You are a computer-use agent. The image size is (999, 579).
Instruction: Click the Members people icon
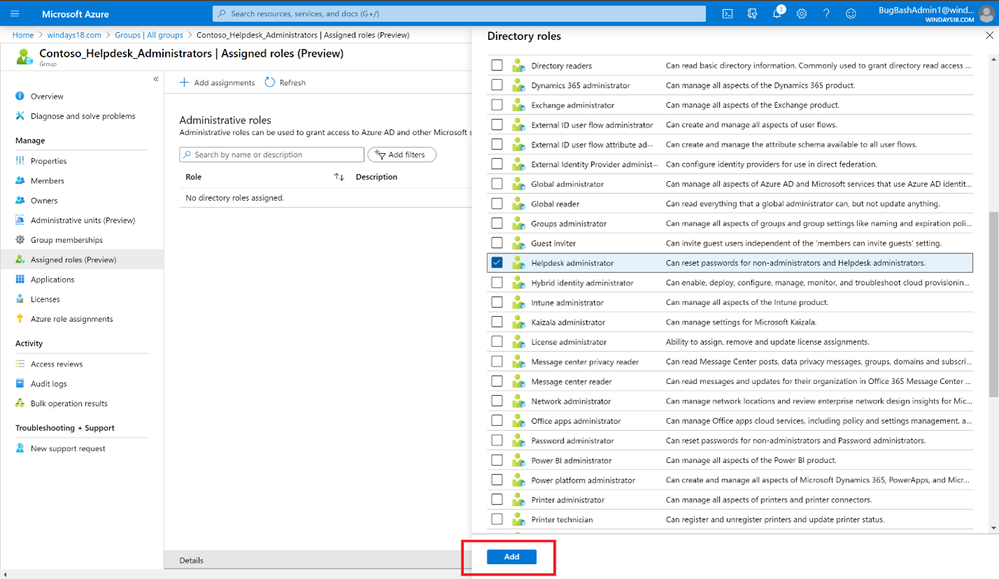tap(20, 180)
